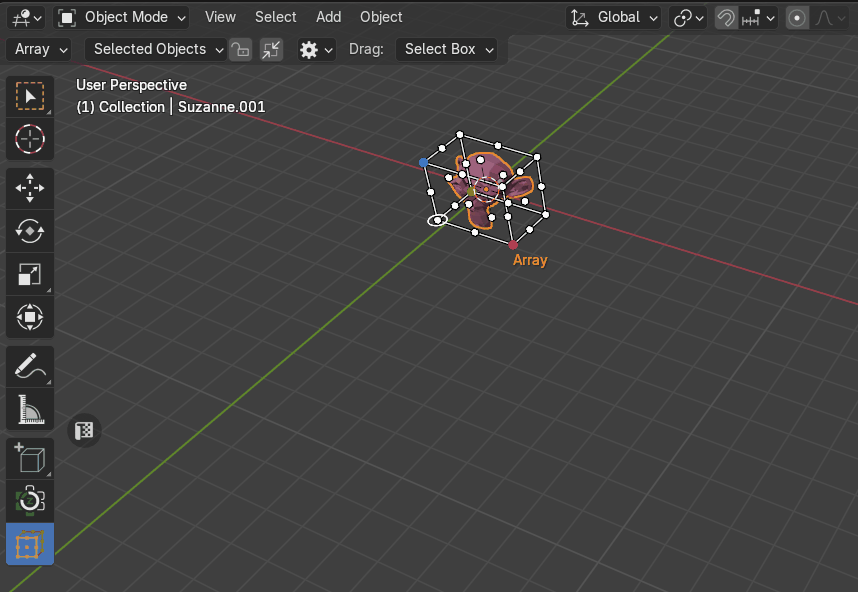Open the editor type selector
This screenshot has width=858, height=592.
26,18
